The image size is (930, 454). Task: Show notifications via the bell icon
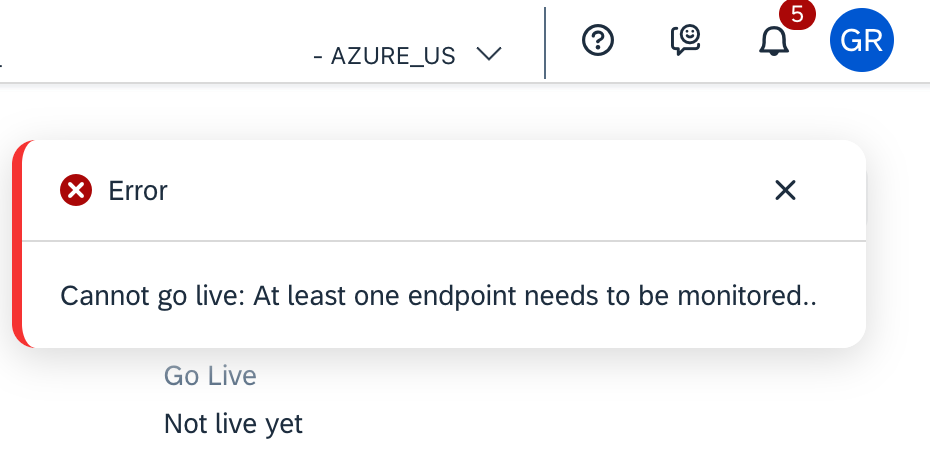click(774, 42)
